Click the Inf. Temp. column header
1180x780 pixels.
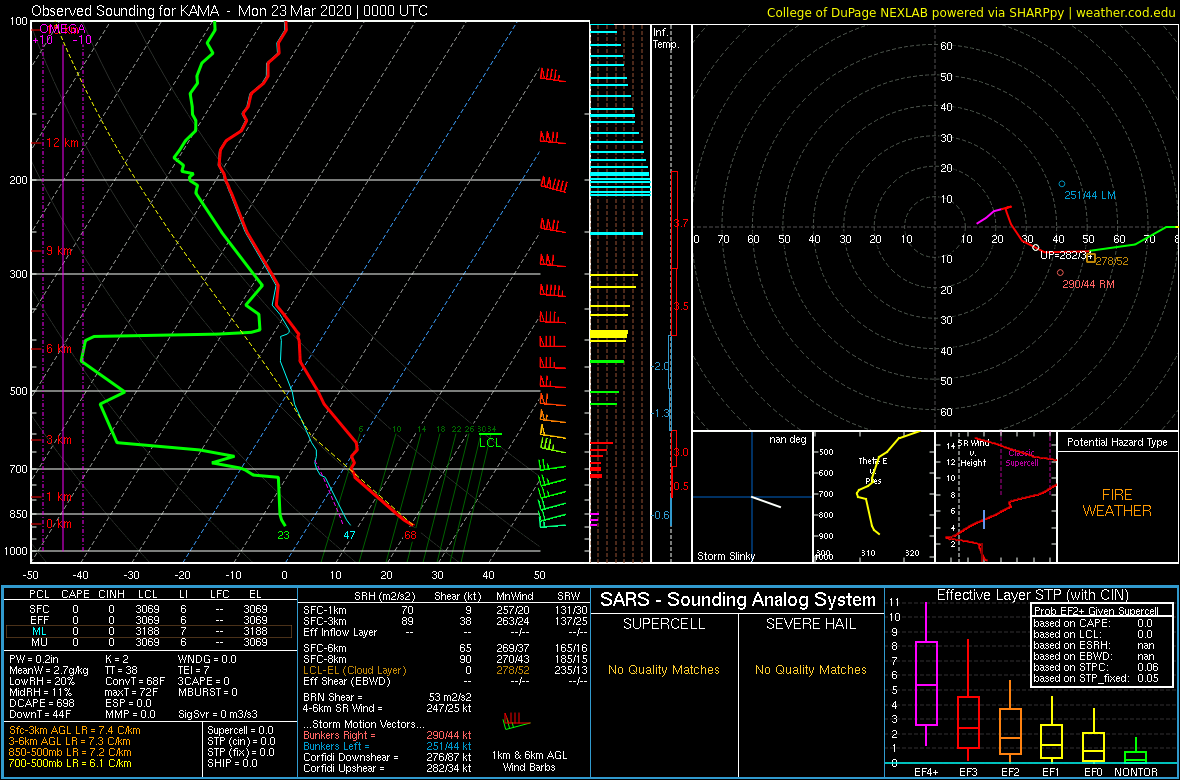pos(666,39)
